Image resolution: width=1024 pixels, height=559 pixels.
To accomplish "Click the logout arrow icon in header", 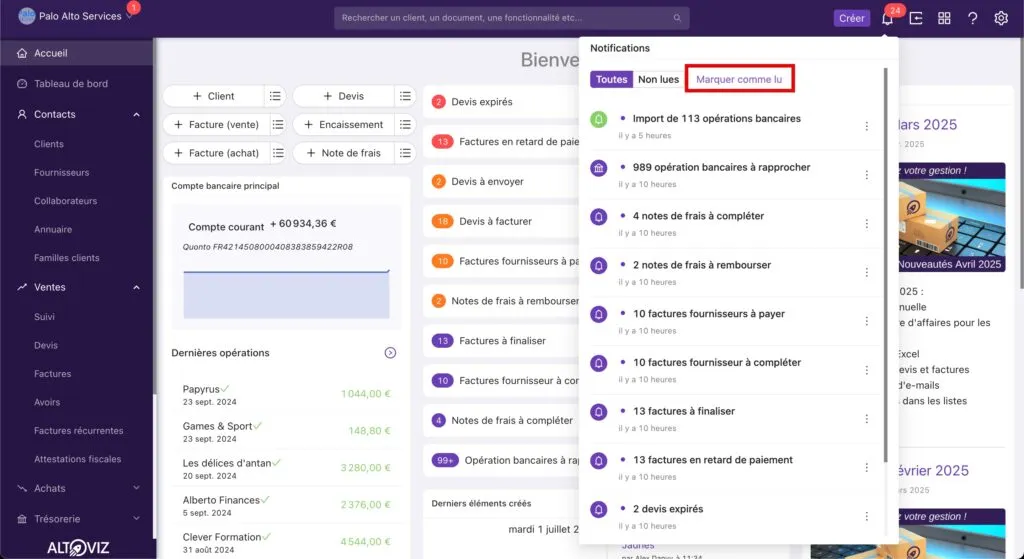I will [916, 18].
